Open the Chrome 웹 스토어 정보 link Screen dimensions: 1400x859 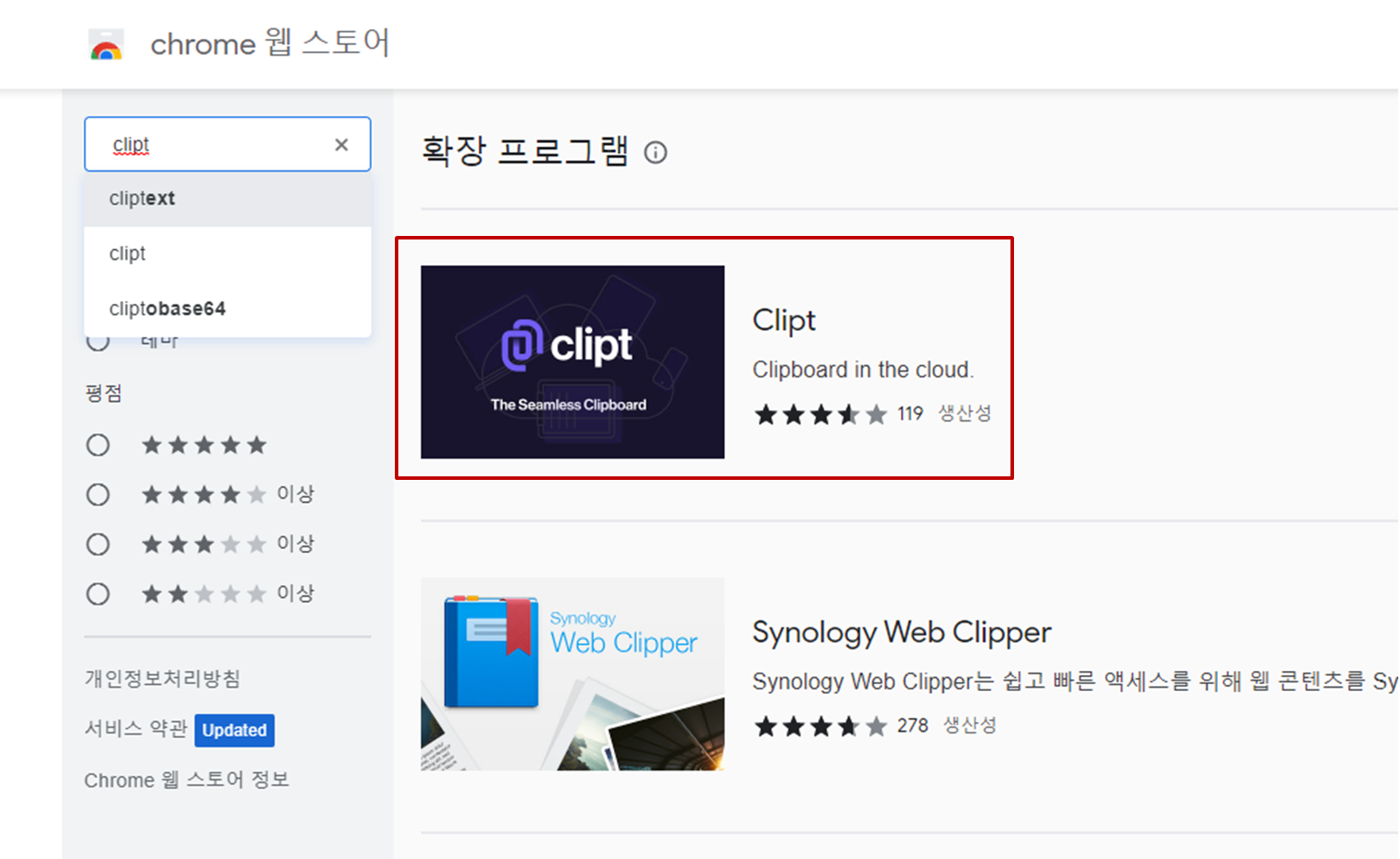click(186, 779)
